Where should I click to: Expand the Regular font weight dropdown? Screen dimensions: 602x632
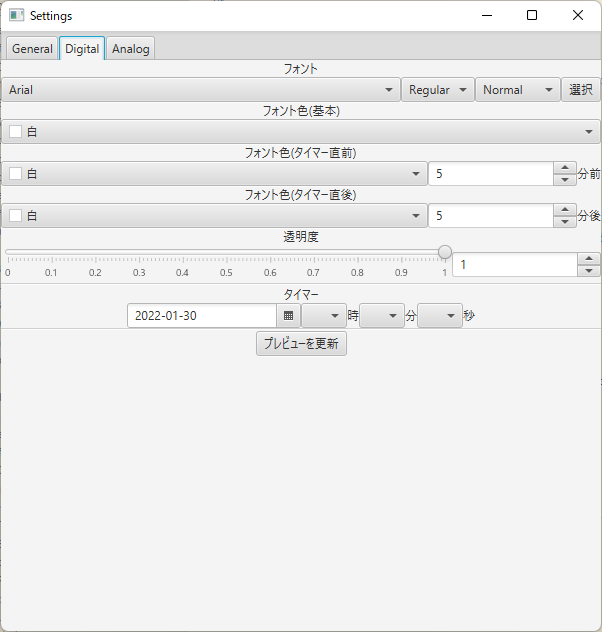pyautogui.click(x=438, y=90)
